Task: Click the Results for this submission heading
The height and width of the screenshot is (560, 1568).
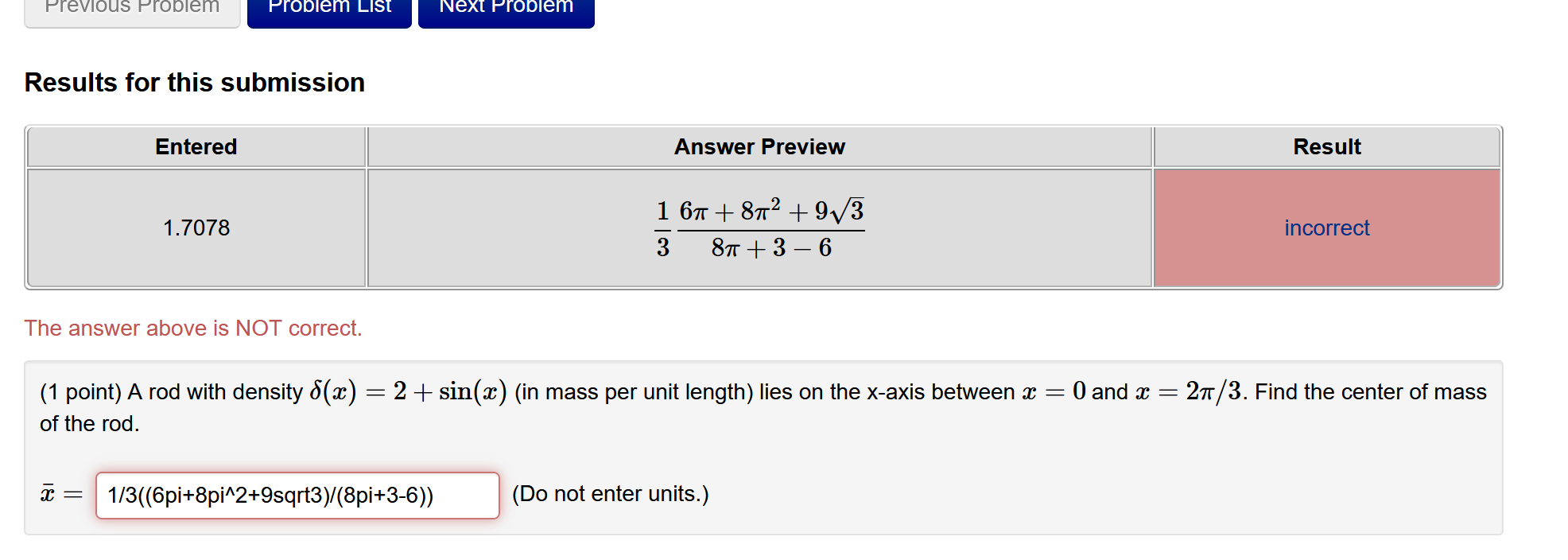Action: (194, 82)
